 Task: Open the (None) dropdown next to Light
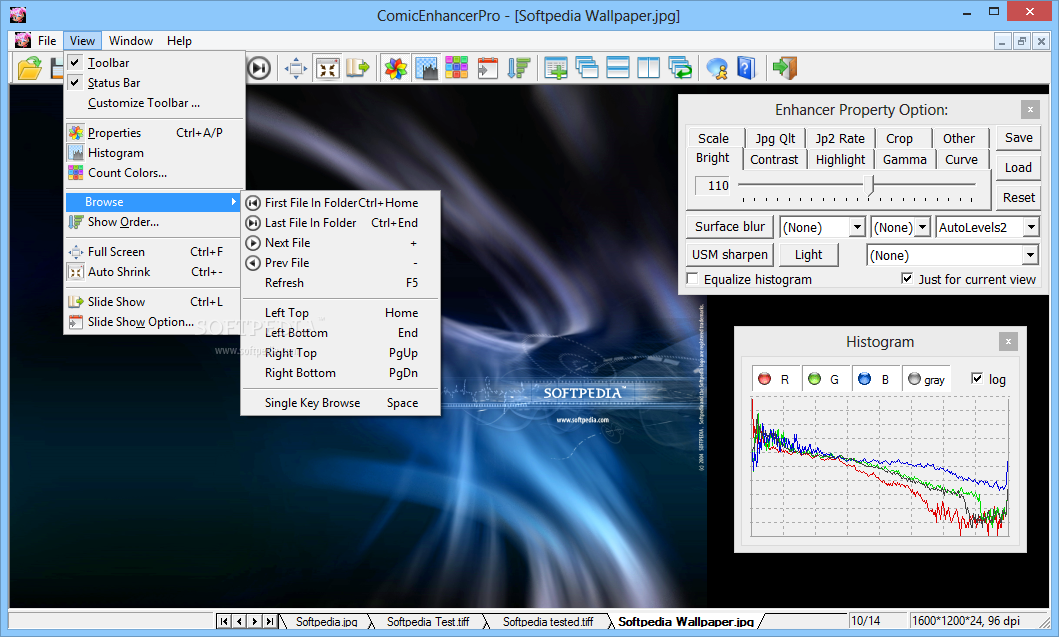(1029, 255)
